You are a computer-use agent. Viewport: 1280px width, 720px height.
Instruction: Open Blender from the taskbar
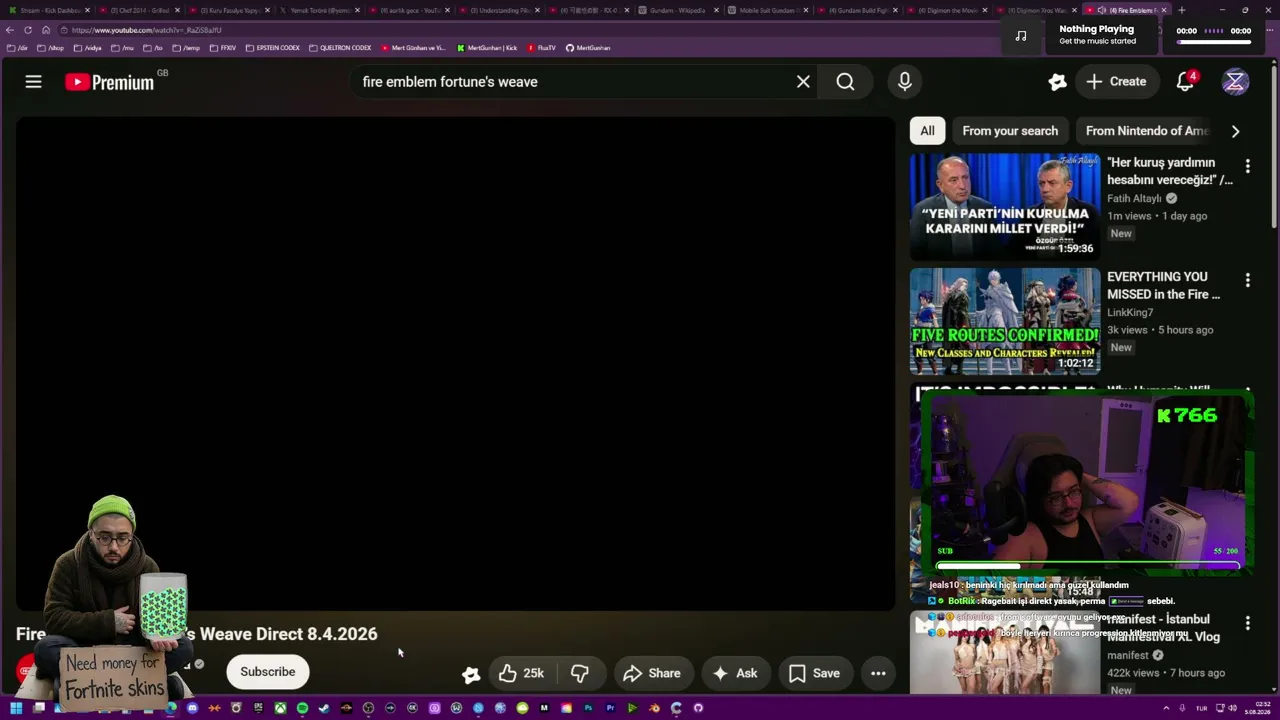click(x=654, y=708)
